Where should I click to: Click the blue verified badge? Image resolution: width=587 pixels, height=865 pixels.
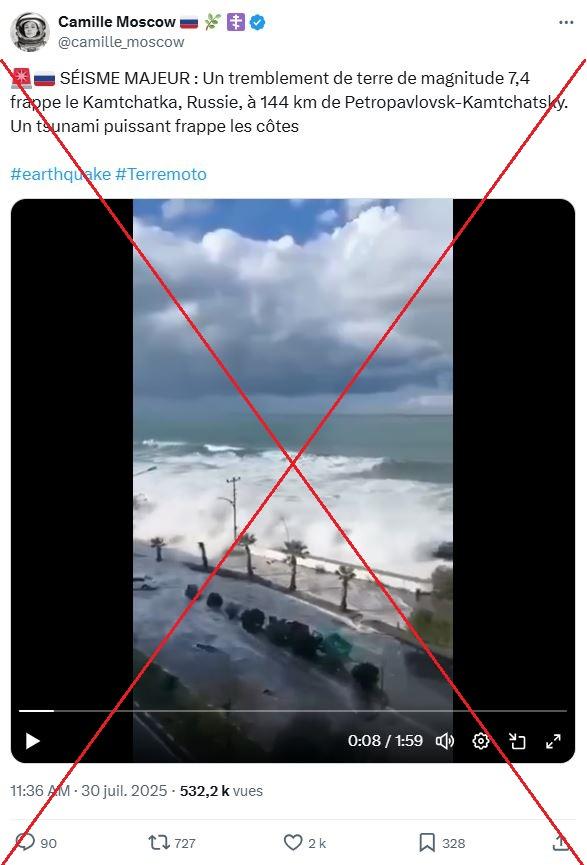tap(258, 22)
